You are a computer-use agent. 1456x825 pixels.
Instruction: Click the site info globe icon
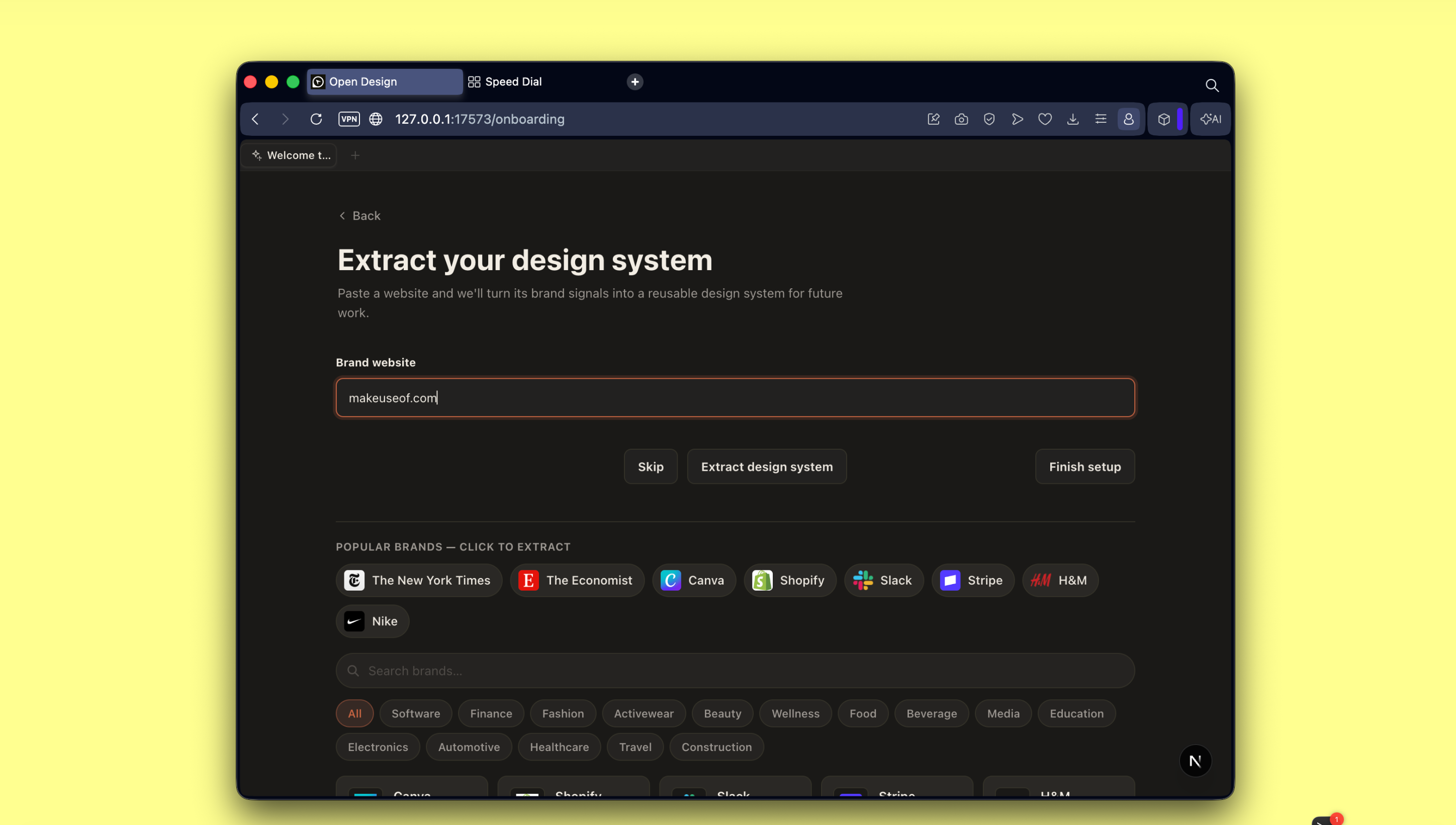click(376, 119)
